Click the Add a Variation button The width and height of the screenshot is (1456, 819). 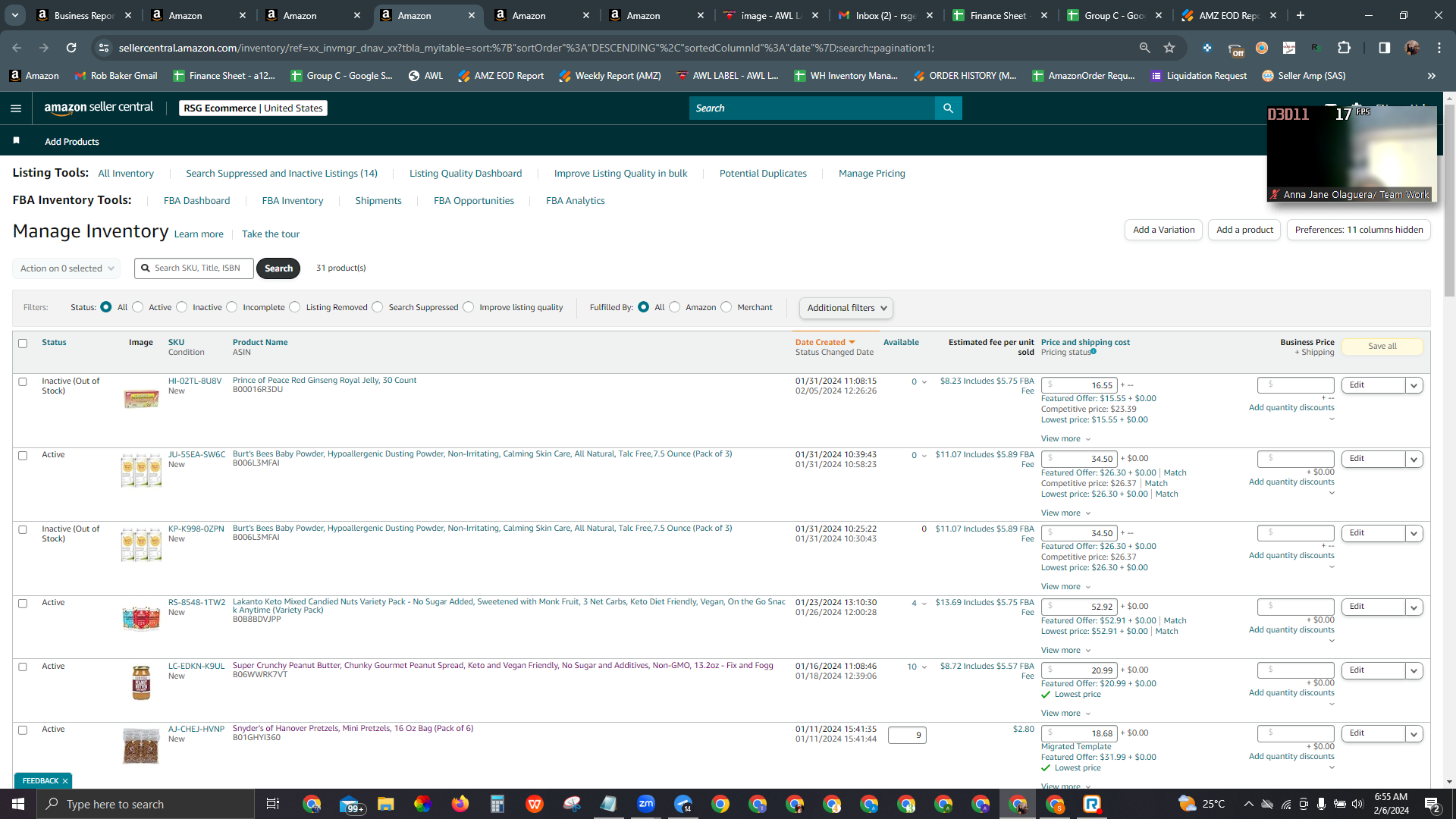click(x=1163, y=230)
